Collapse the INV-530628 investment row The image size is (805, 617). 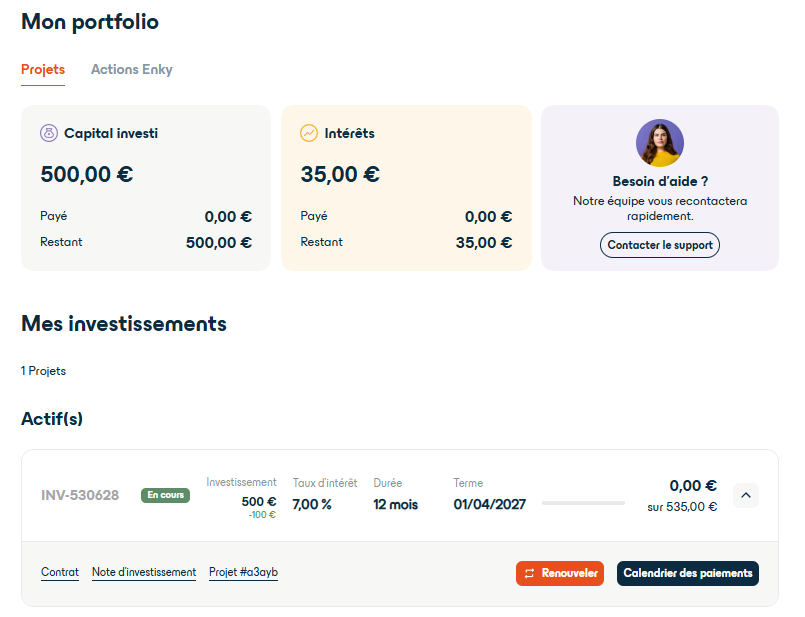click(x=745, y=495)
